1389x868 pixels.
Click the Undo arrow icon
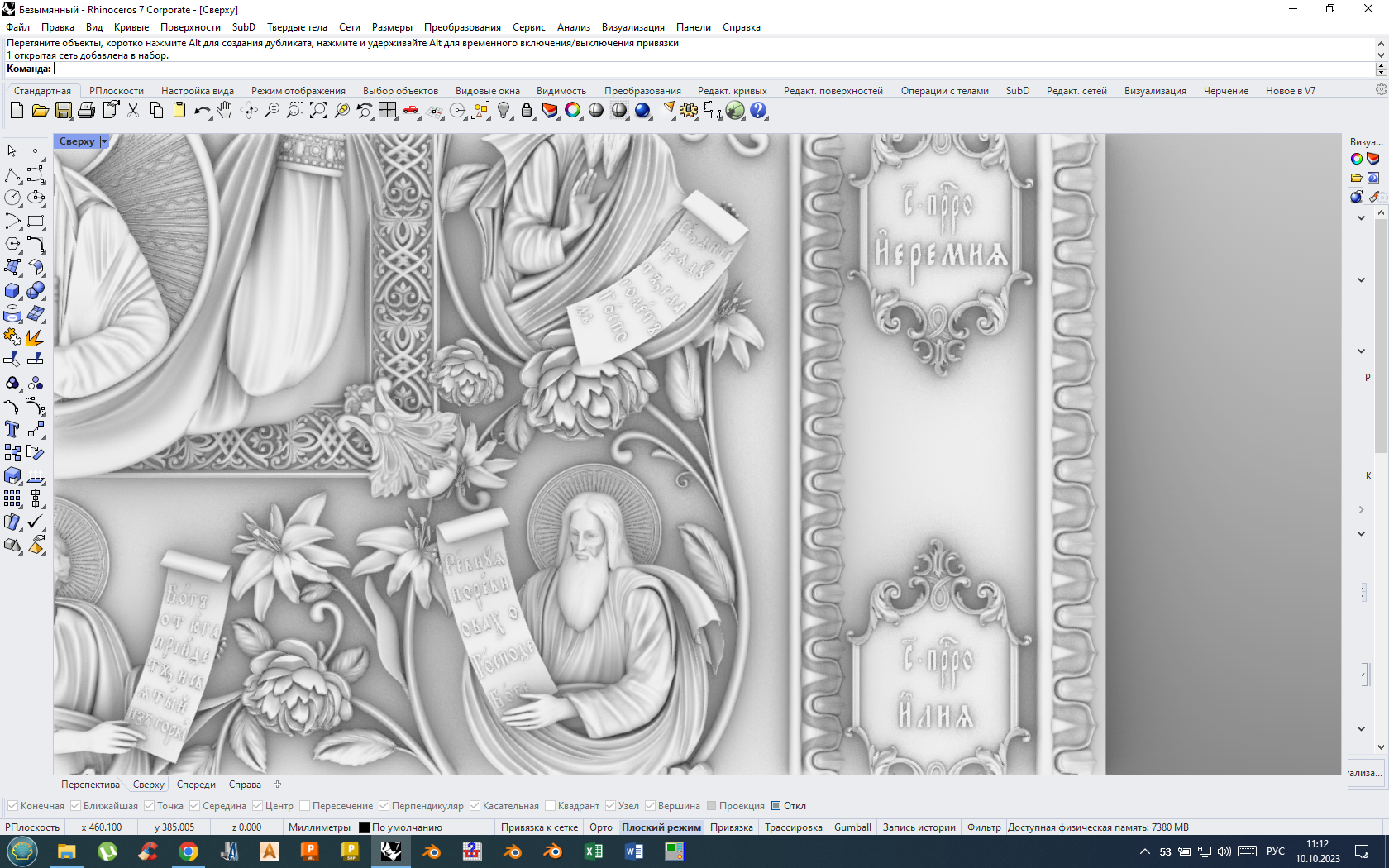click(202, 110)
